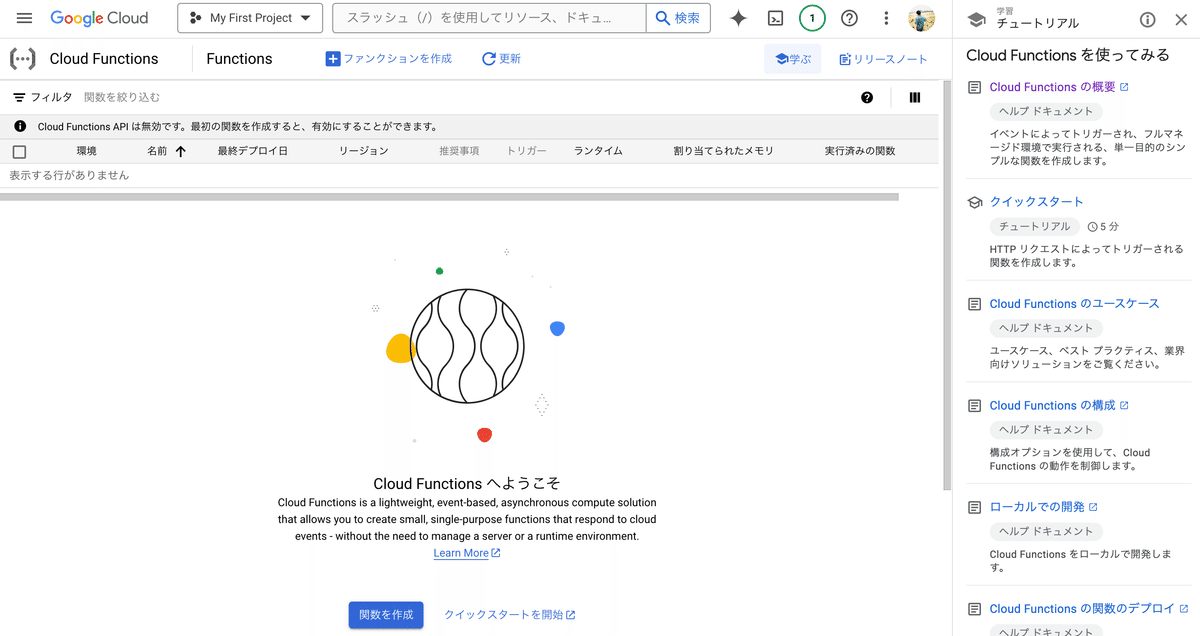Open the column display options icon

[x=914, y=97]
